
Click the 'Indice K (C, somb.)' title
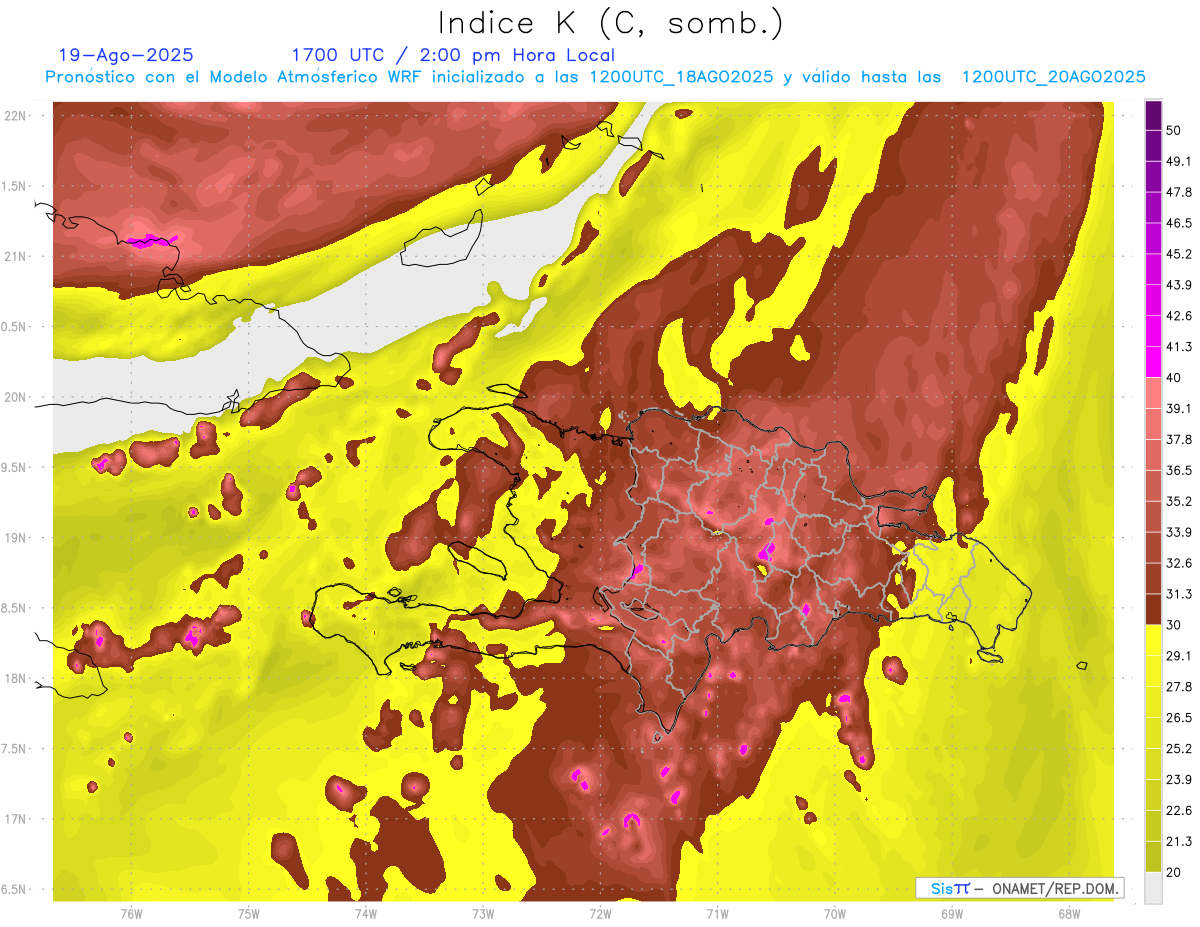610,23
